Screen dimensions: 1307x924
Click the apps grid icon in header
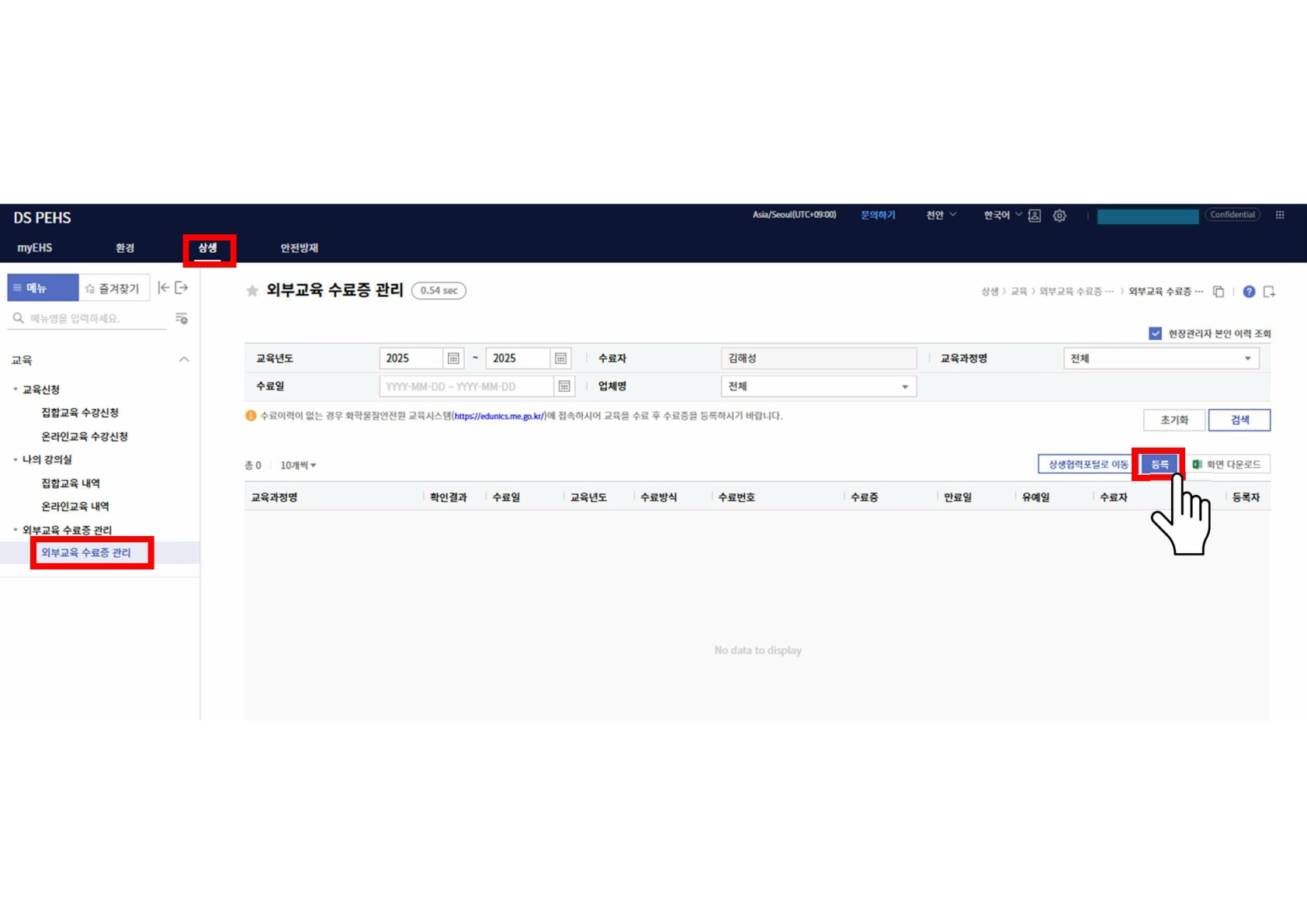1280,215
